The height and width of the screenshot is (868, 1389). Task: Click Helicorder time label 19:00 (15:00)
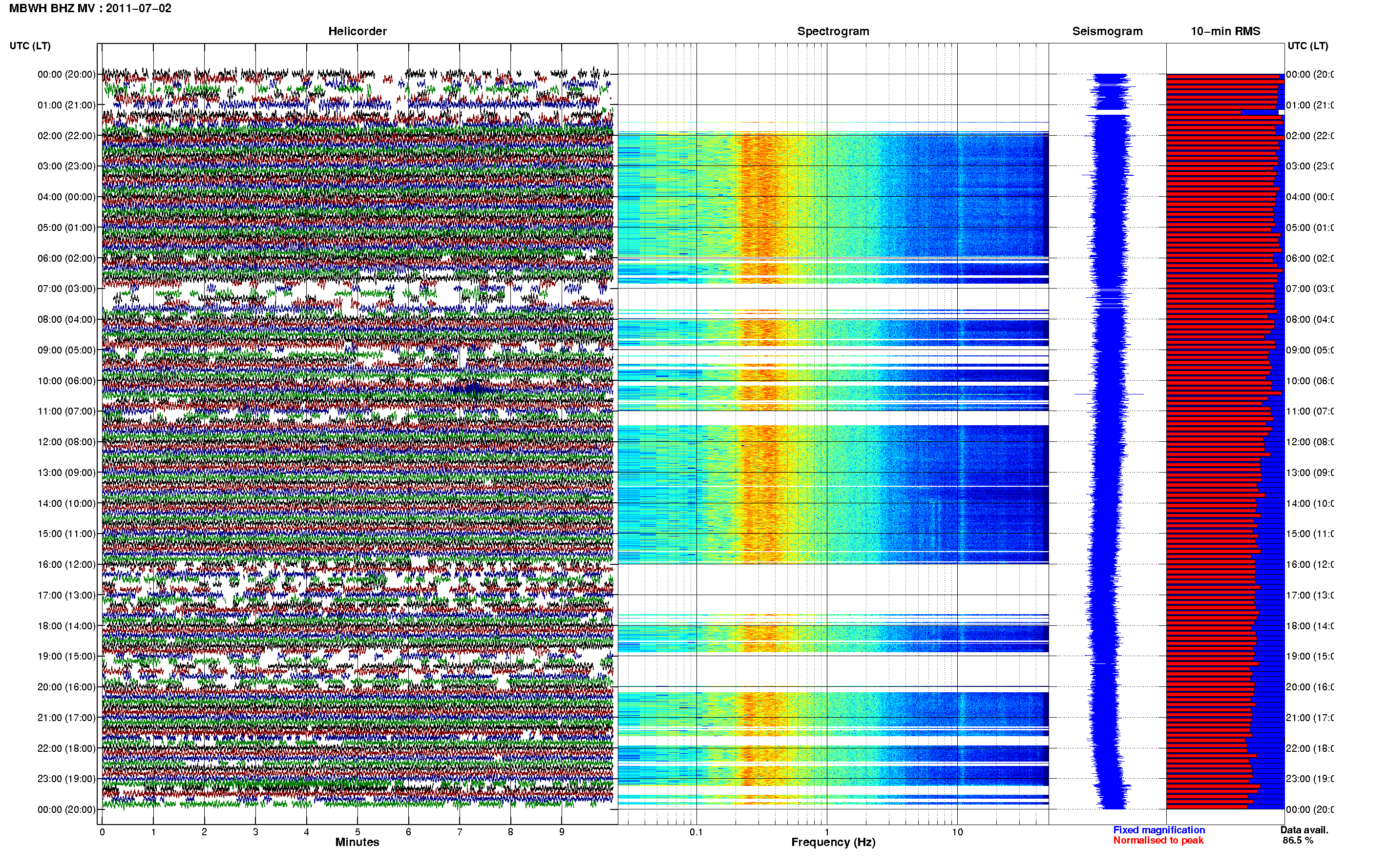tap(66, 656)
